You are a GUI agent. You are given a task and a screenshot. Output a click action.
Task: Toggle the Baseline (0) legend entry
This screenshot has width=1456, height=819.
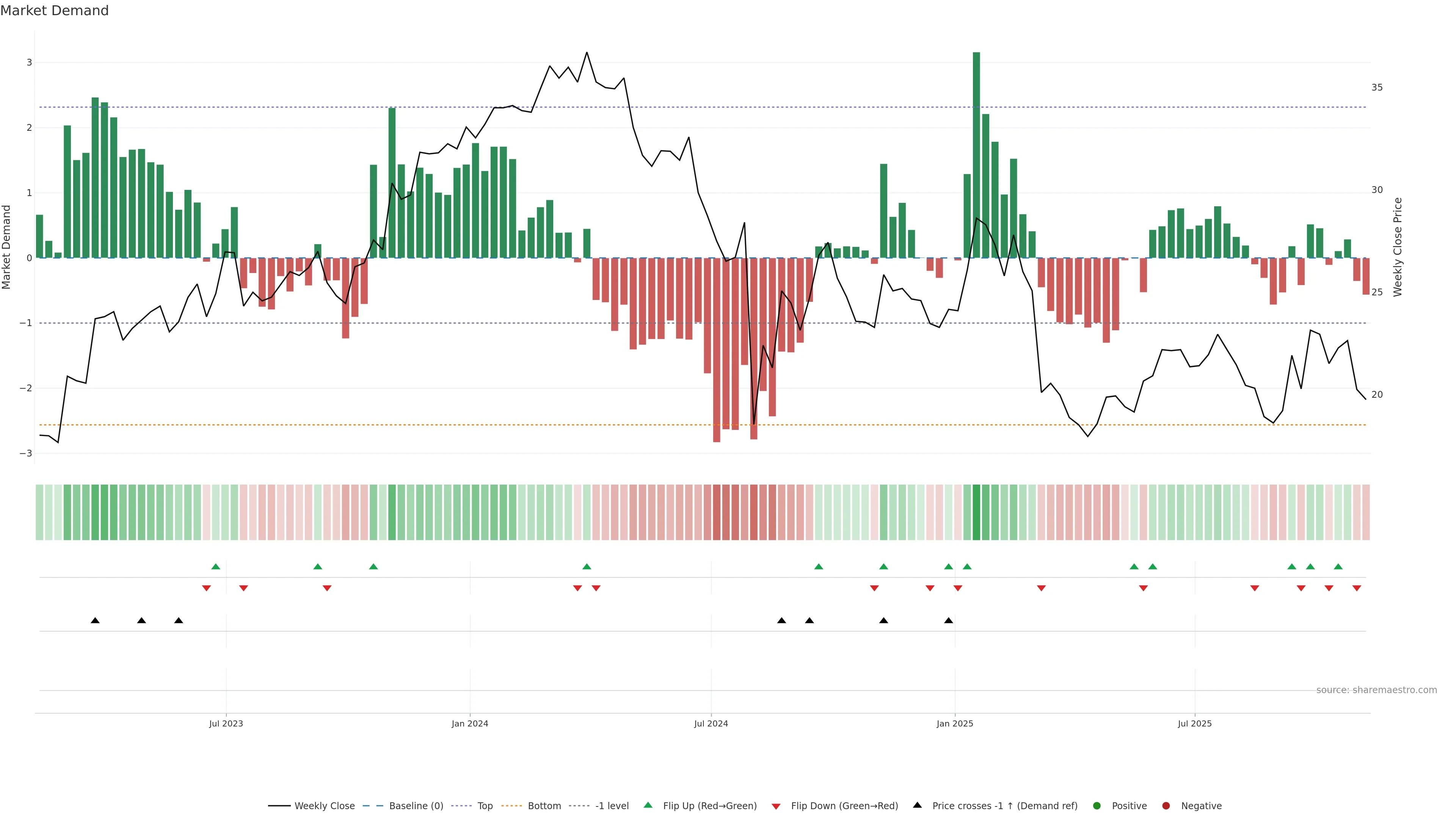pyautogui.click(x=416, y=805)
